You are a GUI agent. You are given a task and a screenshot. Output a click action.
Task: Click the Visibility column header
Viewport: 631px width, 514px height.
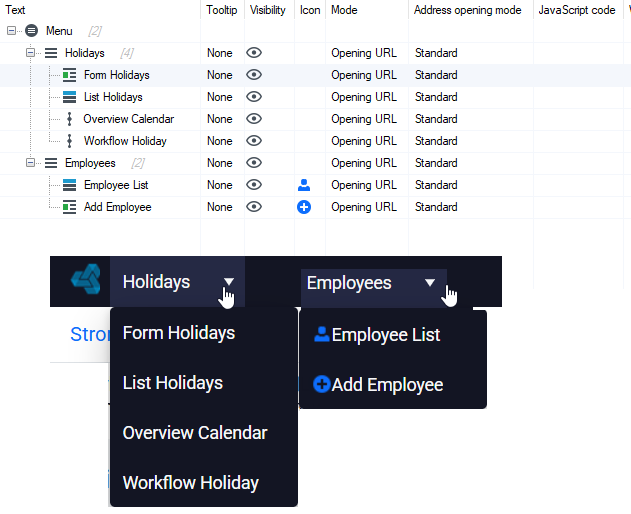[x=268, y=10]
